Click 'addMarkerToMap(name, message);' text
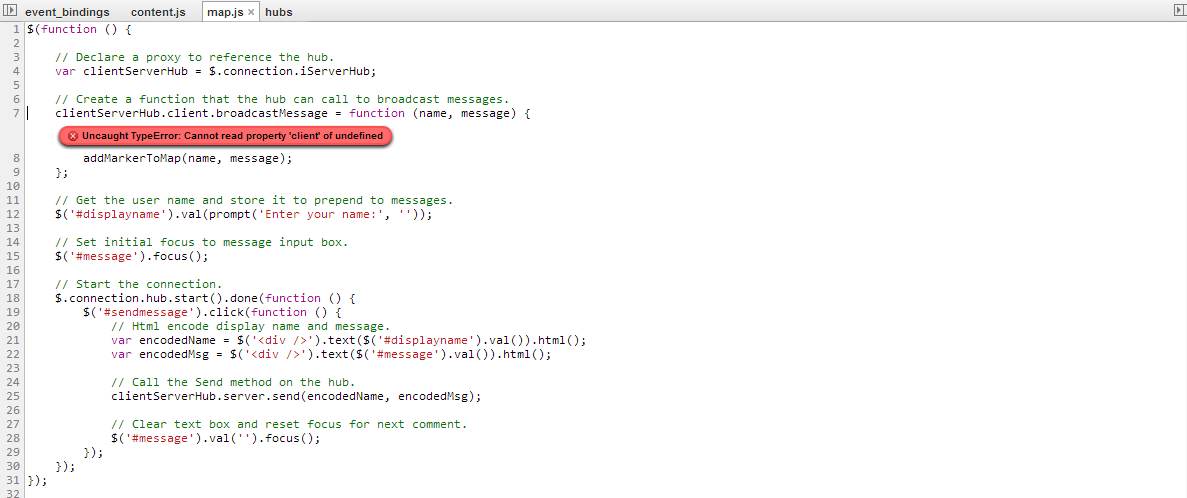The height and width of the screenshot is (498, 1187). click(x=188, y=158)
